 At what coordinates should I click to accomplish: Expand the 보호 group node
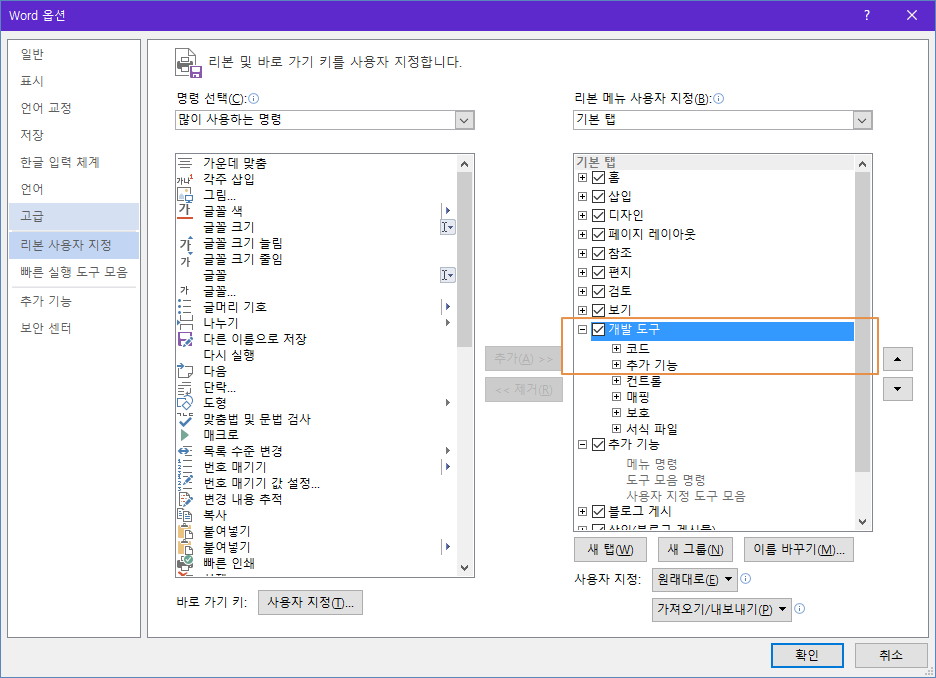[617, 412]
